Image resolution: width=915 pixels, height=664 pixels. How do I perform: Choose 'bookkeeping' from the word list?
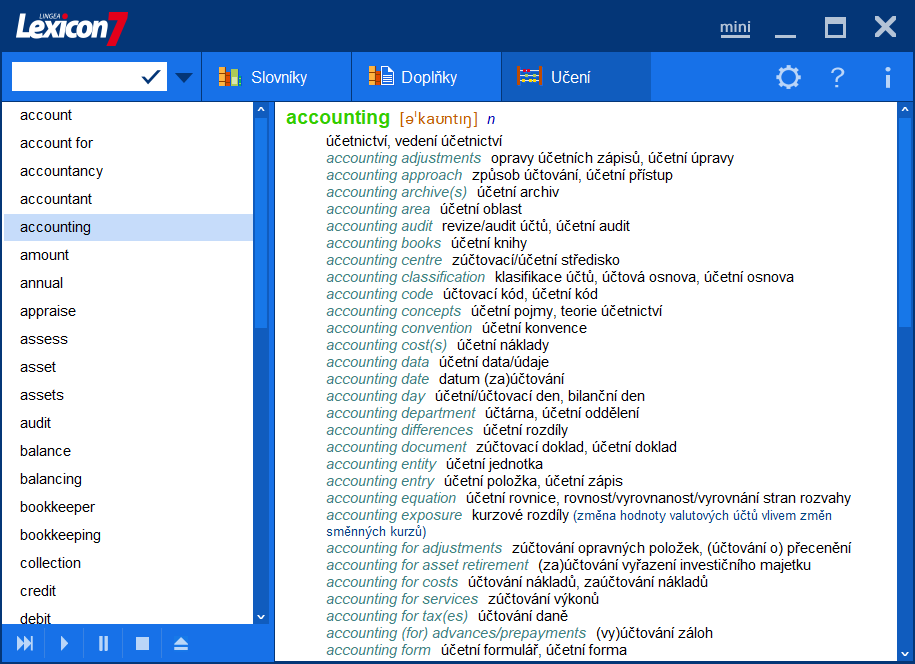[x=60, y=535]
